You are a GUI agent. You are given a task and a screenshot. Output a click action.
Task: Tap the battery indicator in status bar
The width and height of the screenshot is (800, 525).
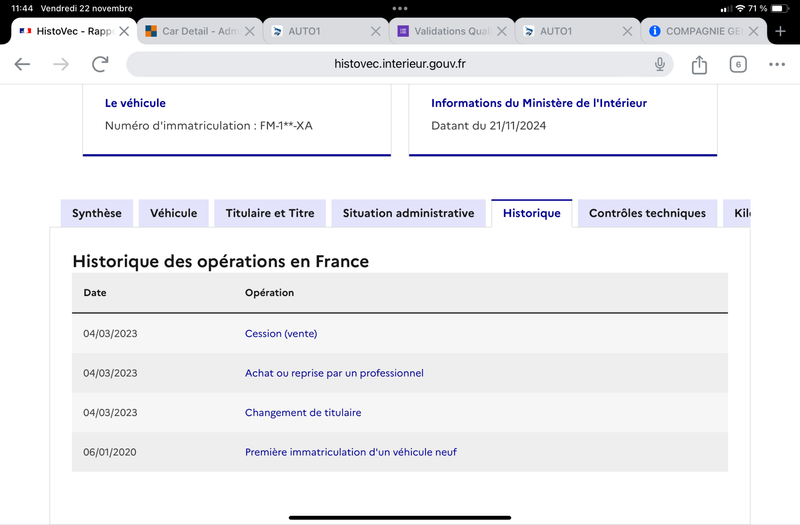coord(780,9)
